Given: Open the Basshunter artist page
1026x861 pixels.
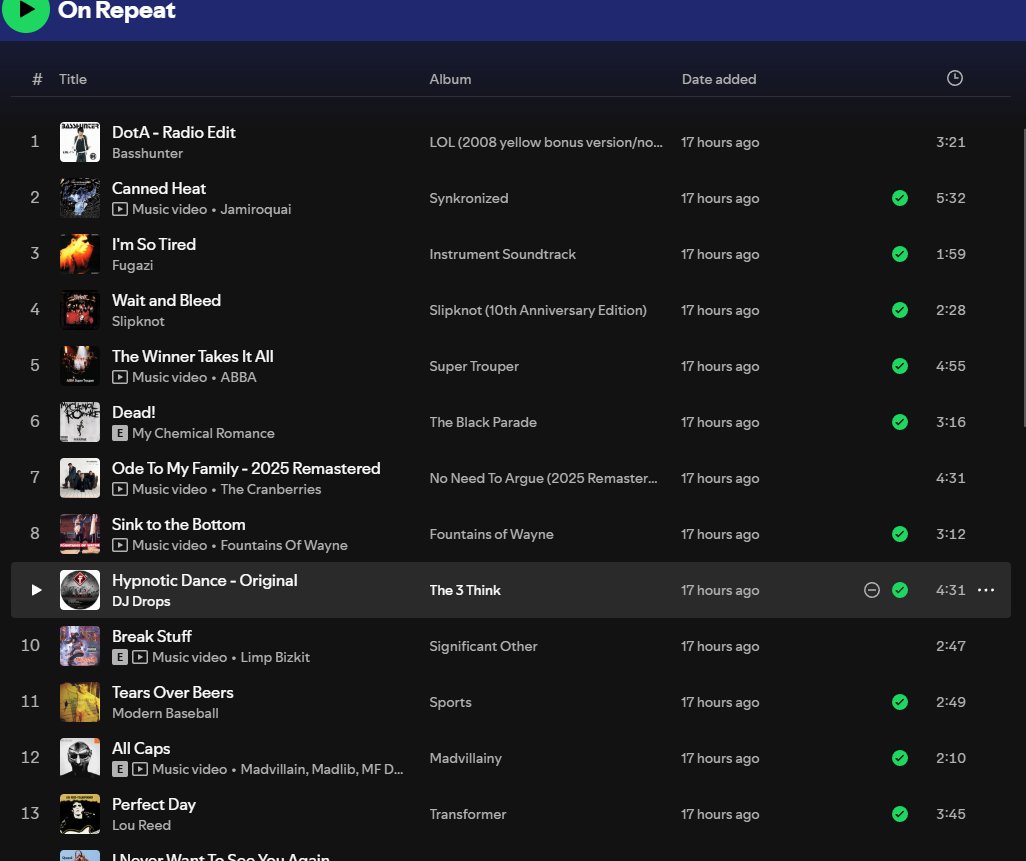Looking at the screenshot, I should (147, 153).
